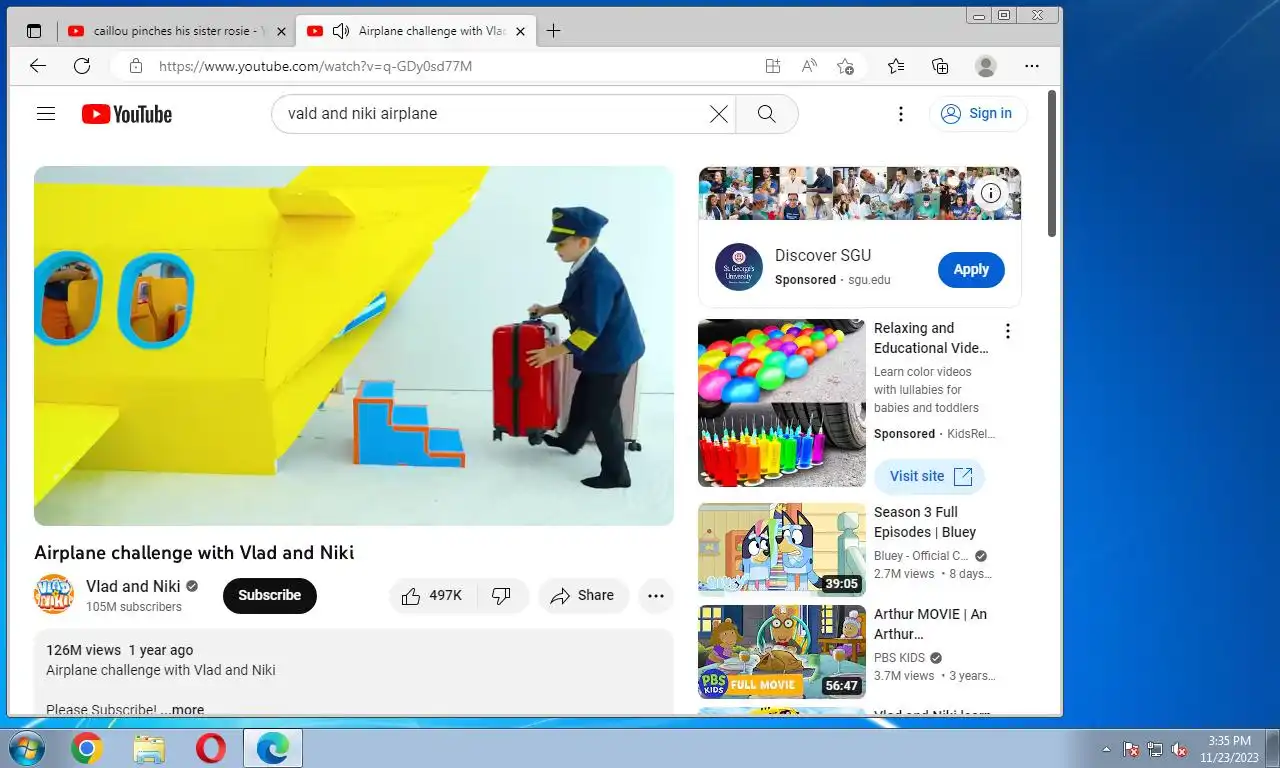Viewport: 1280px width, 768px height.
Task: Like the video with 497K likes
Action: point(432,596)
